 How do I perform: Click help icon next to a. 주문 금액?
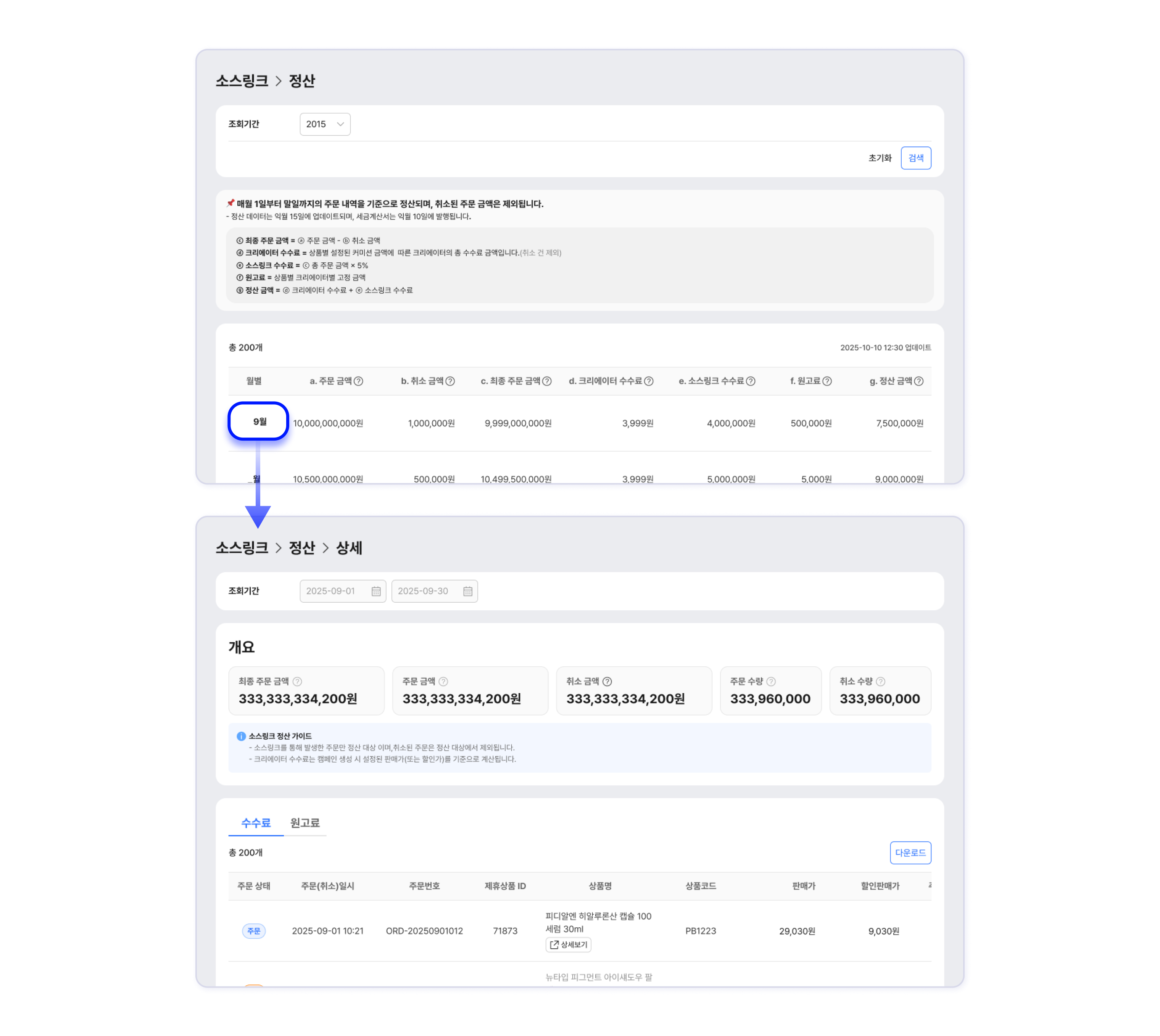(358, 381)
